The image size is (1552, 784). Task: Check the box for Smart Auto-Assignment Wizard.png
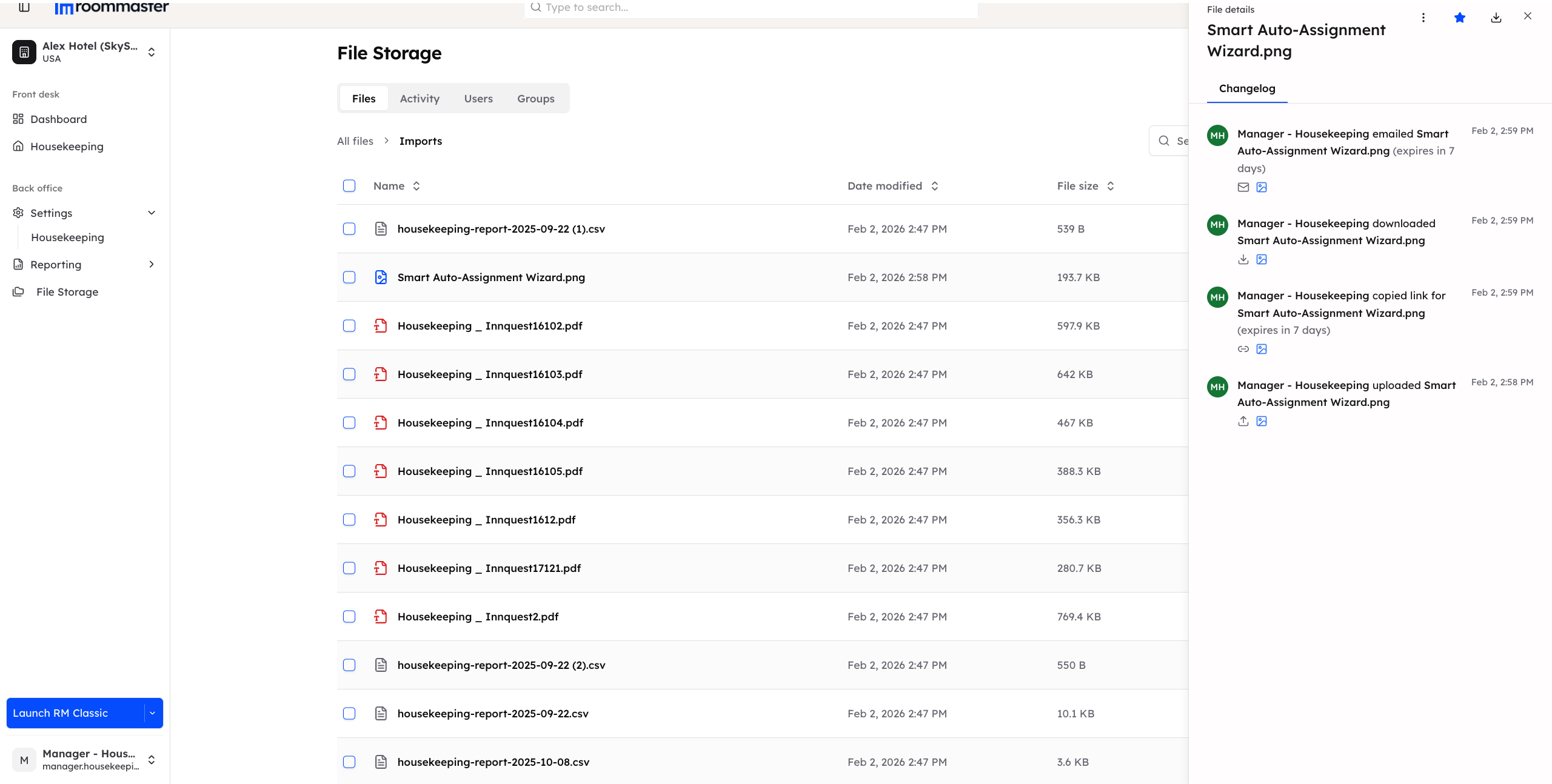349,277
